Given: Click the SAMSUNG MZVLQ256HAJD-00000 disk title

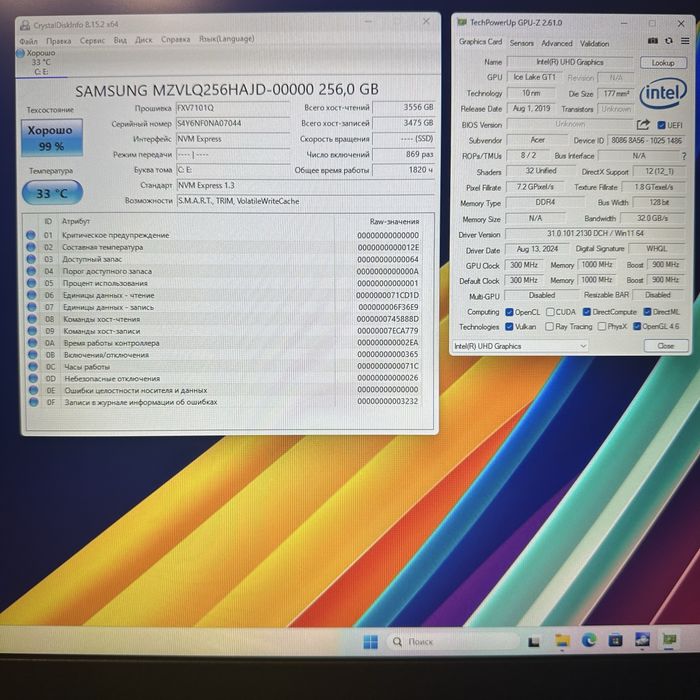Looking at the screenshot, I should [227, 90].
